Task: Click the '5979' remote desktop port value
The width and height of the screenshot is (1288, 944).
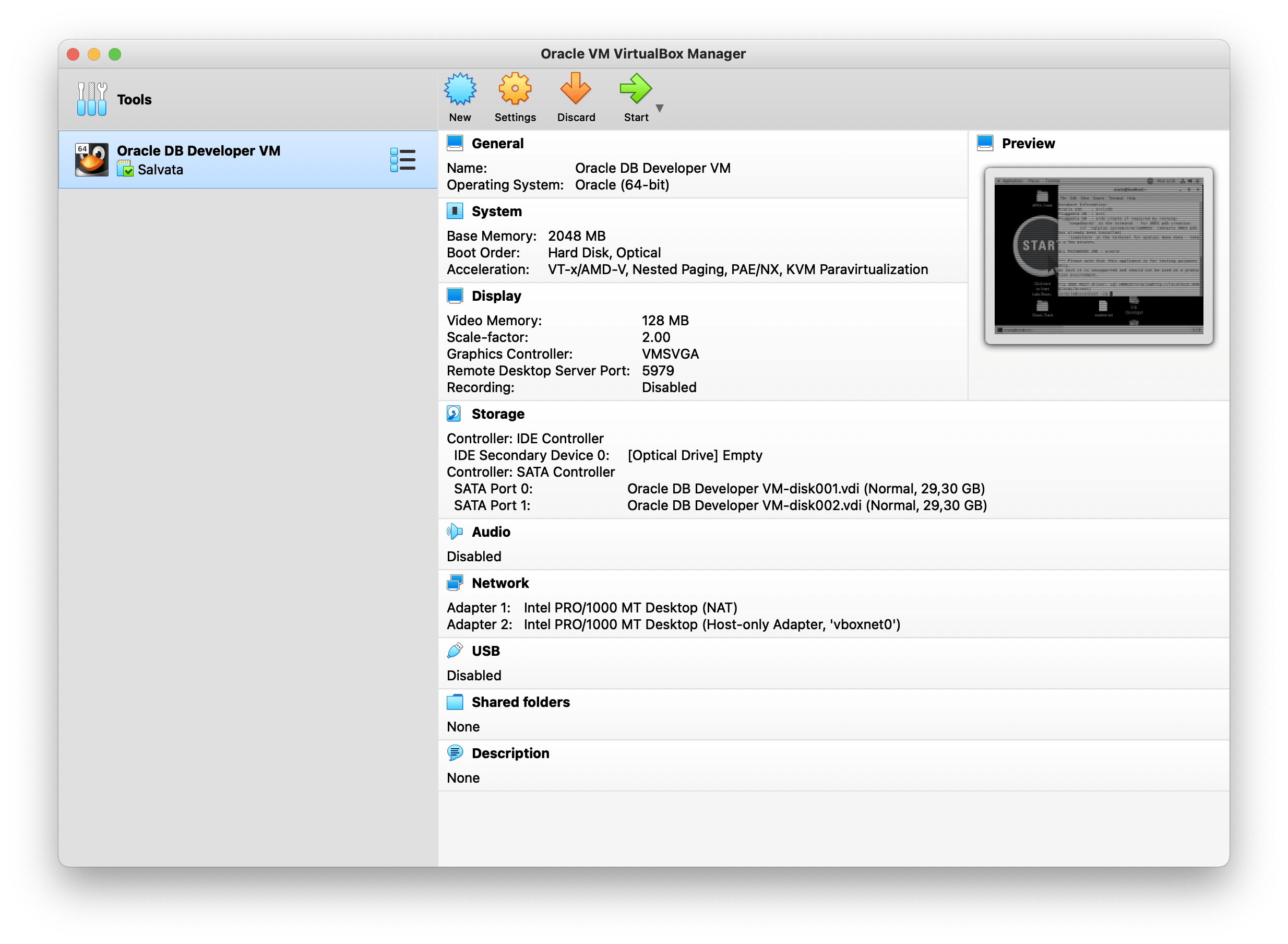Action: click(x=658, y=370)
